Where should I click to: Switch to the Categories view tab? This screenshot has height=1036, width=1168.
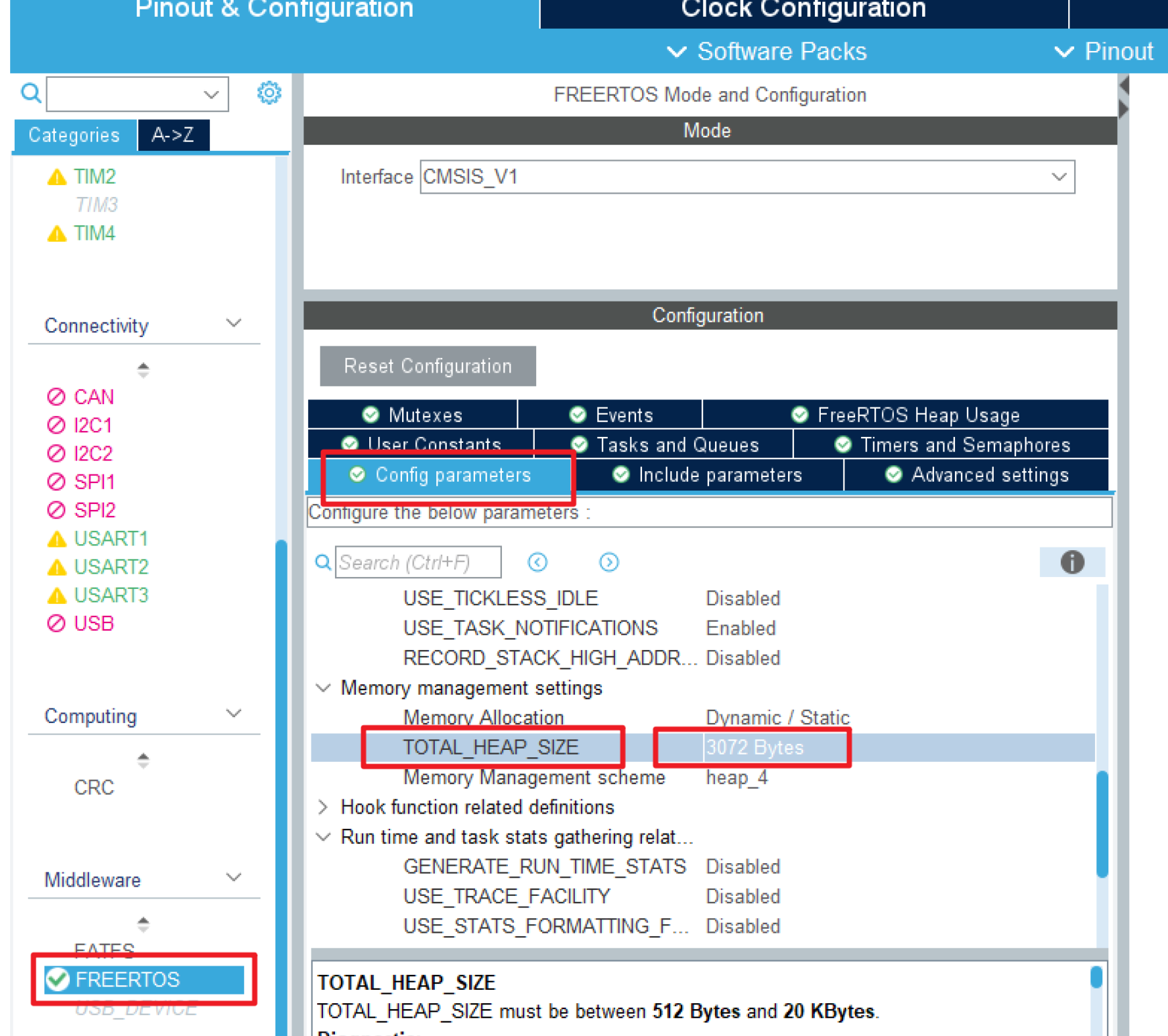pos(74,135)
